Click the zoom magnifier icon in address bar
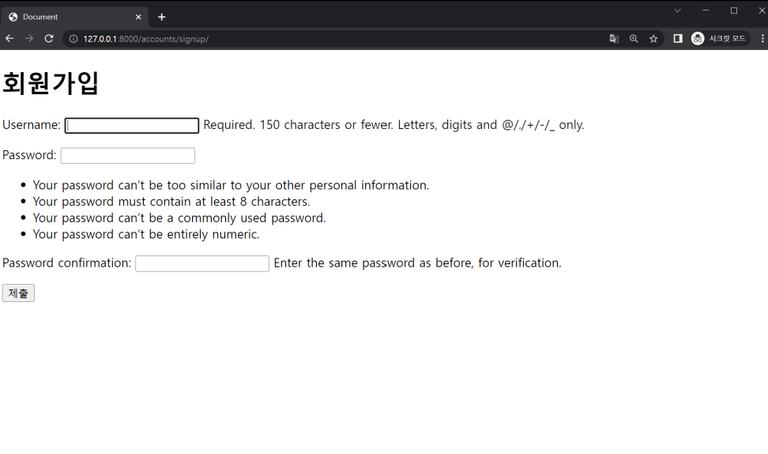The height and width of the screenshot is (454, 768). pos(634,39)
